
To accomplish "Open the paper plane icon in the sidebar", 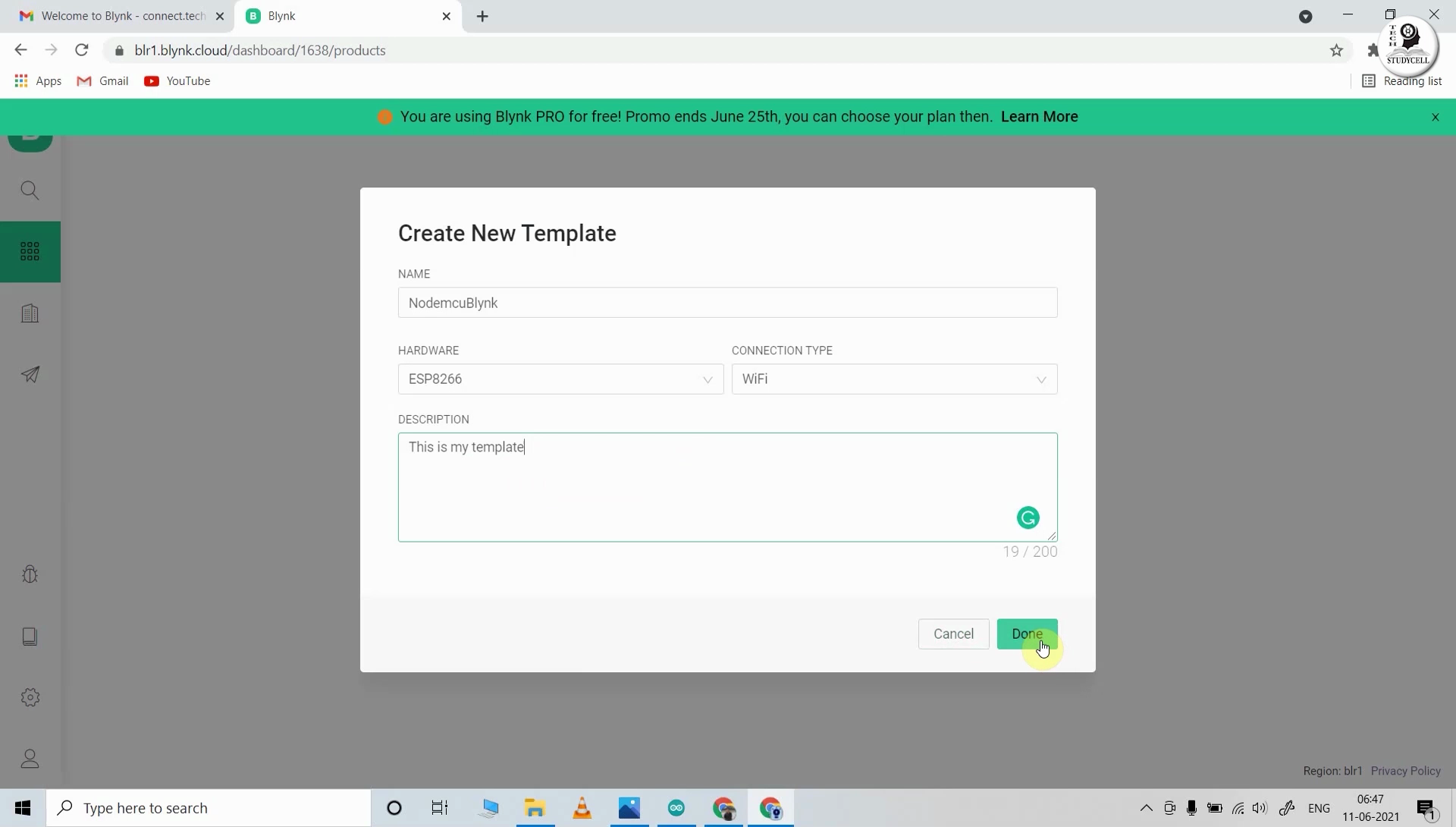I will click(30, 375).
